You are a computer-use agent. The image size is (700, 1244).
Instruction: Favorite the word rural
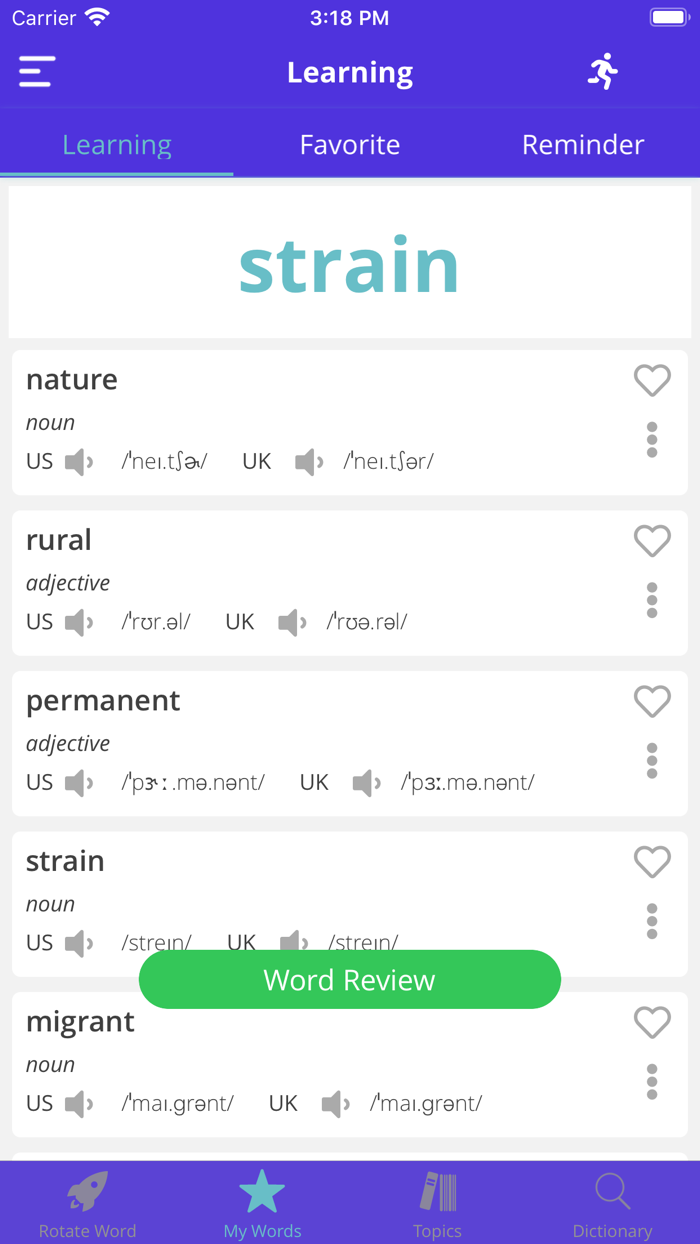click(652, 541)
